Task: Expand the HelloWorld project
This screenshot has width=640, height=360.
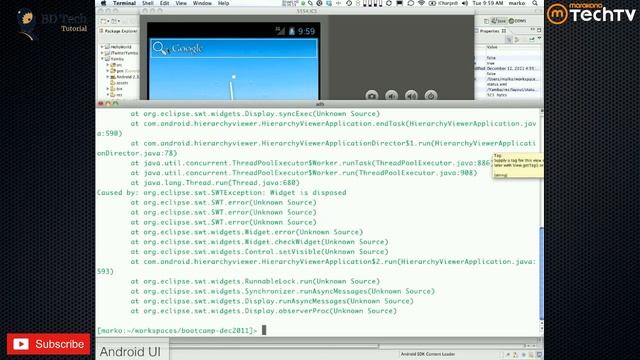Action: (102, 47)
